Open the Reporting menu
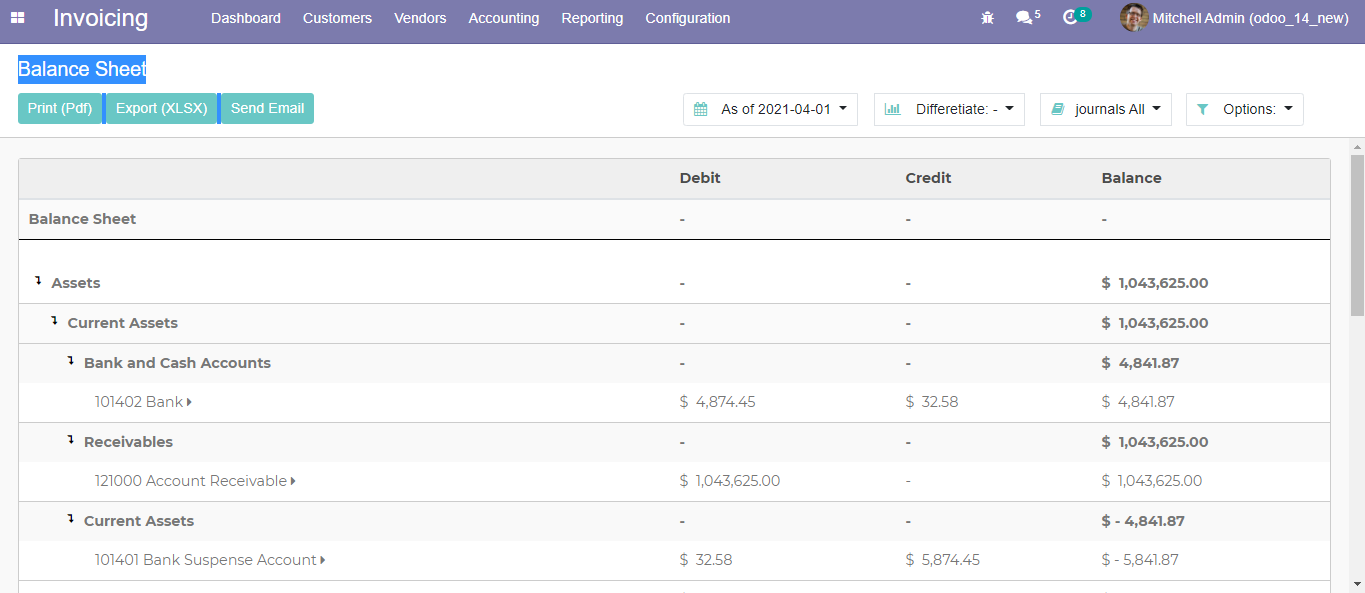Screen dimensions: 1365x593 click(592, 18)
